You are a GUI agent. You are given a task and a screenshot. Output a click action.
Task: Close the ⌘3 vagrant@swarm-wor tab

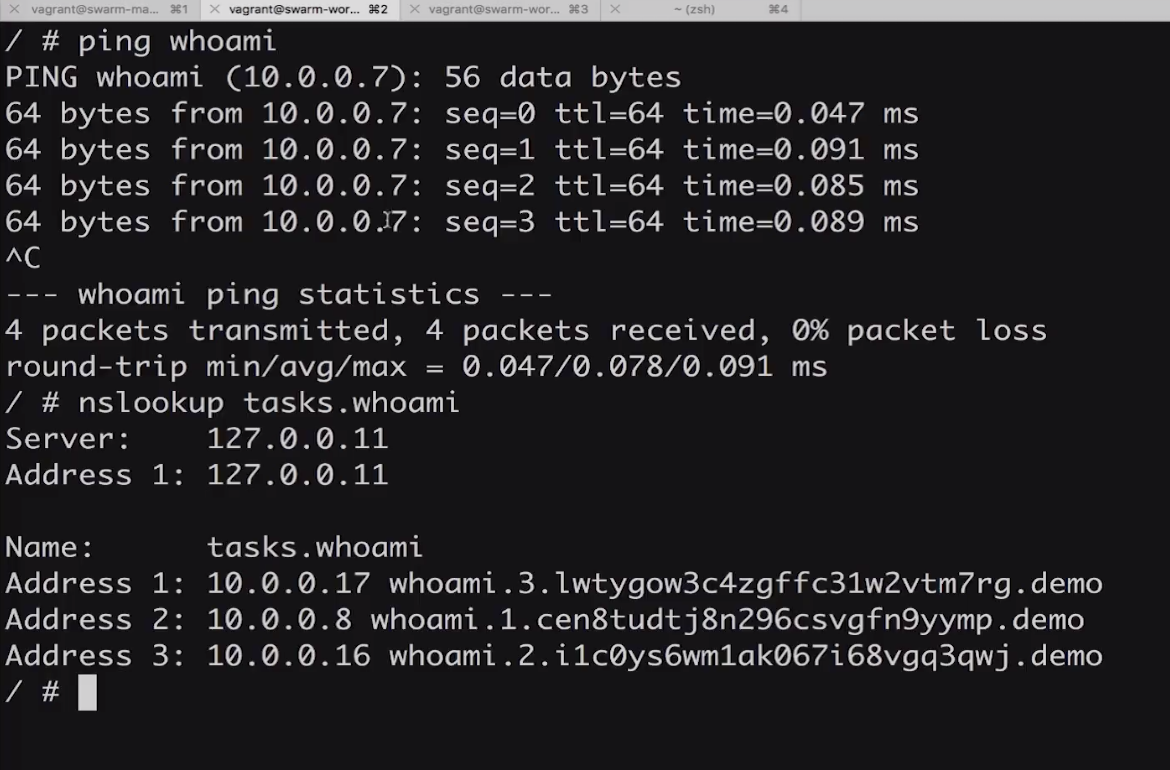click(414, 9)
